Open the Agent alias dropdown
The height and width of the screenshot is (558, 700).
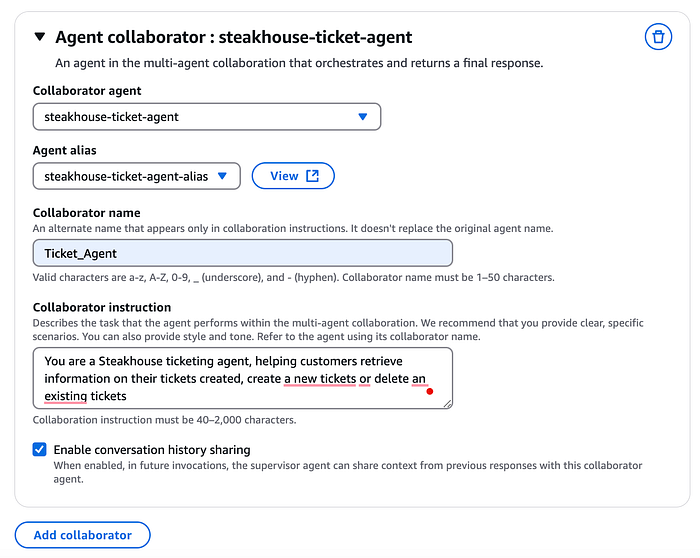click(x=137, y=176)
